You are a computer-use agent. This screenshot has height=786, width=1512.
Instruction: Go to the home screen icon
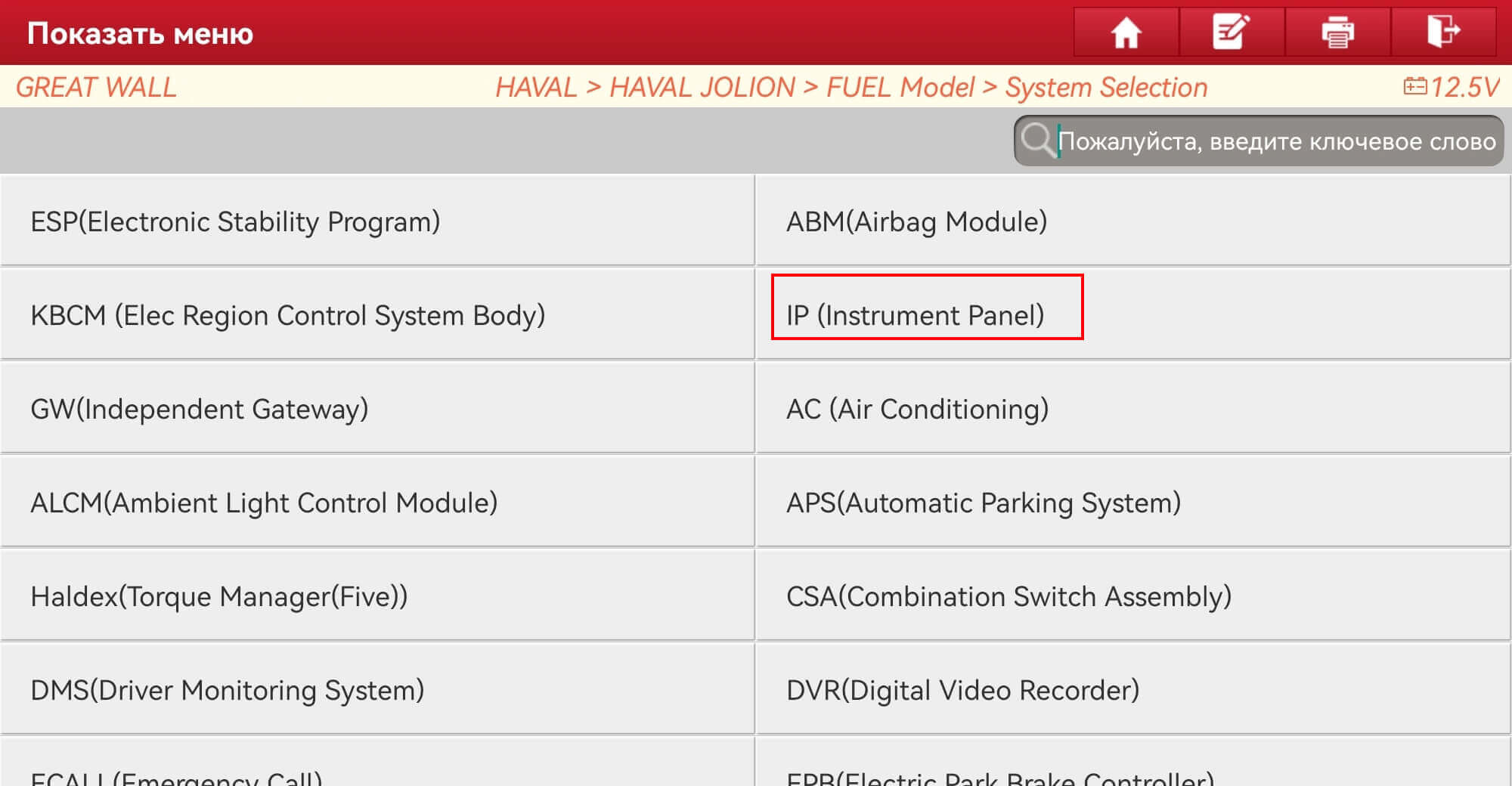pos(1126,32)
